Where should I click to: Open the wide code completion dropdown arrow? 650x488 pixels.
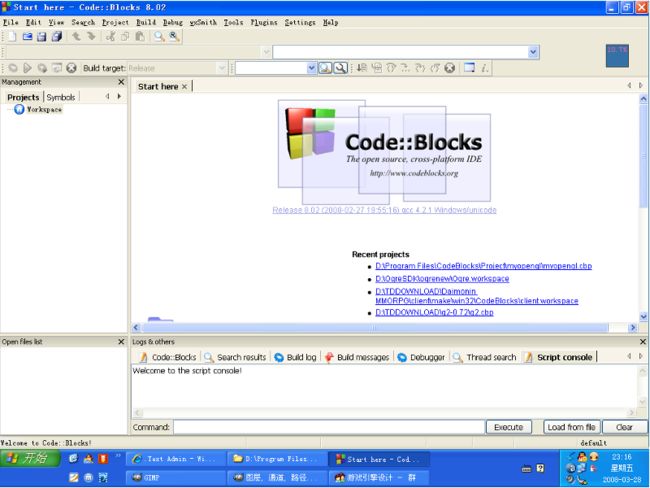tap(533, 52)
